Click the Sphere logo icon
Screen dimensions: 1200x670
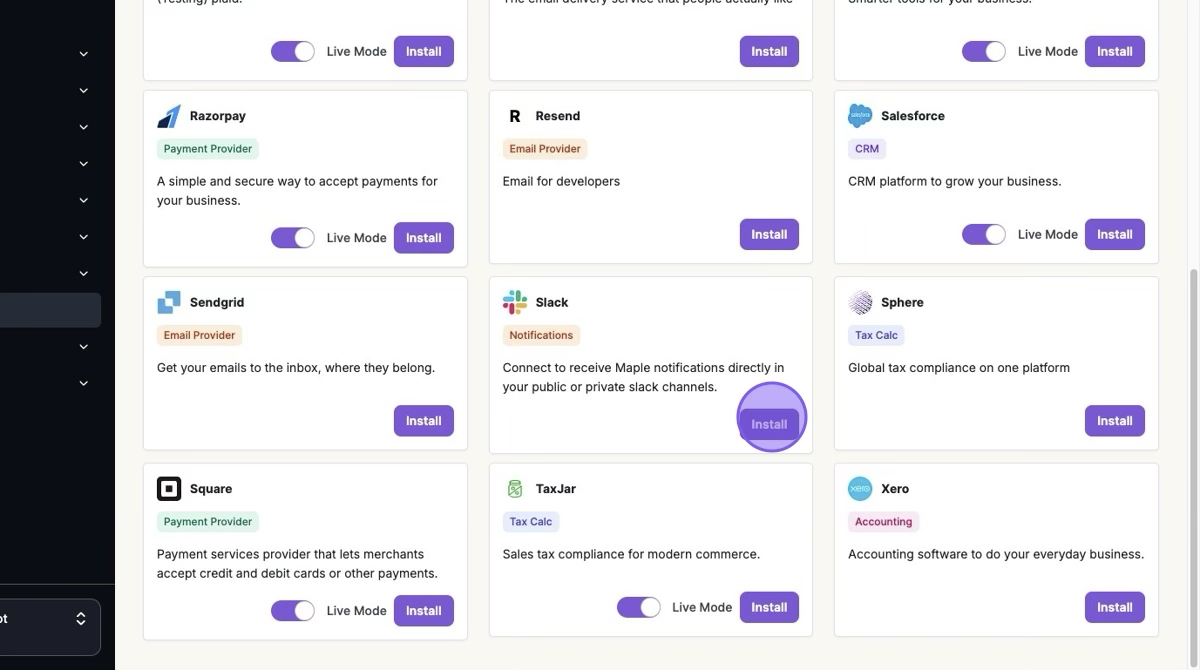click(860, 302)
